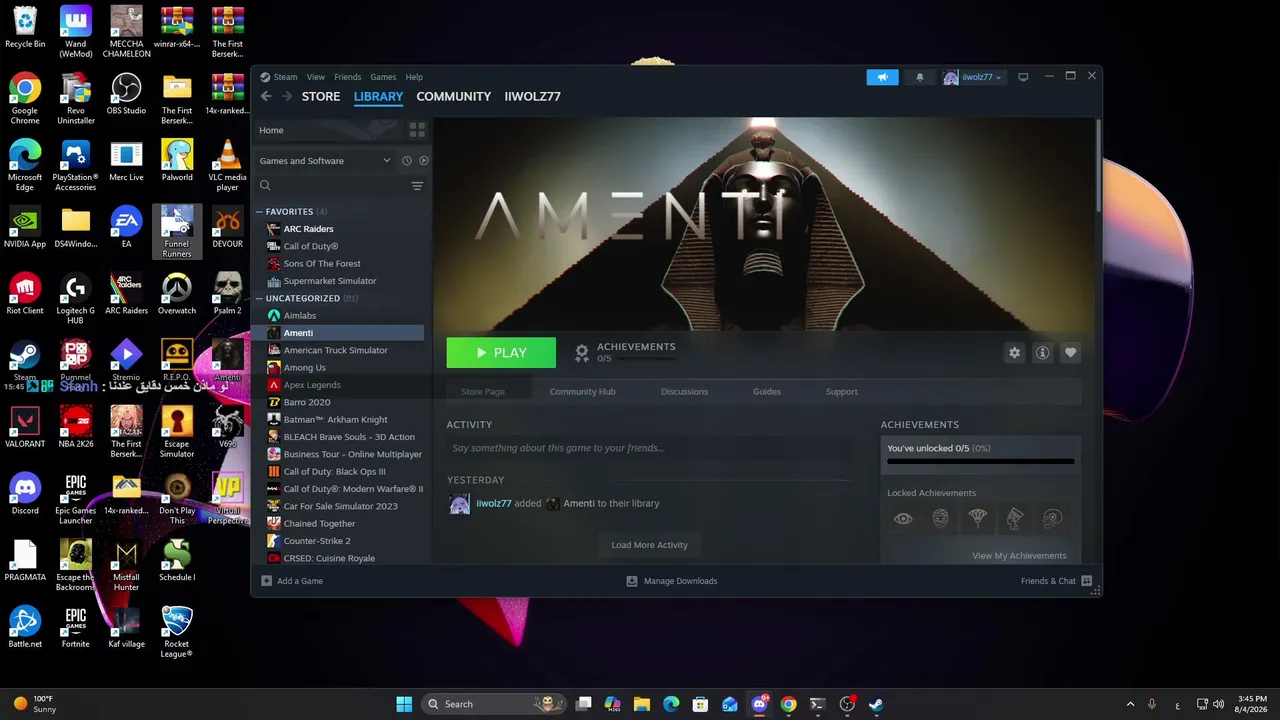Open the Steam menu
The width and height of the screenshot is (1280, 720).
pos(285,77)
